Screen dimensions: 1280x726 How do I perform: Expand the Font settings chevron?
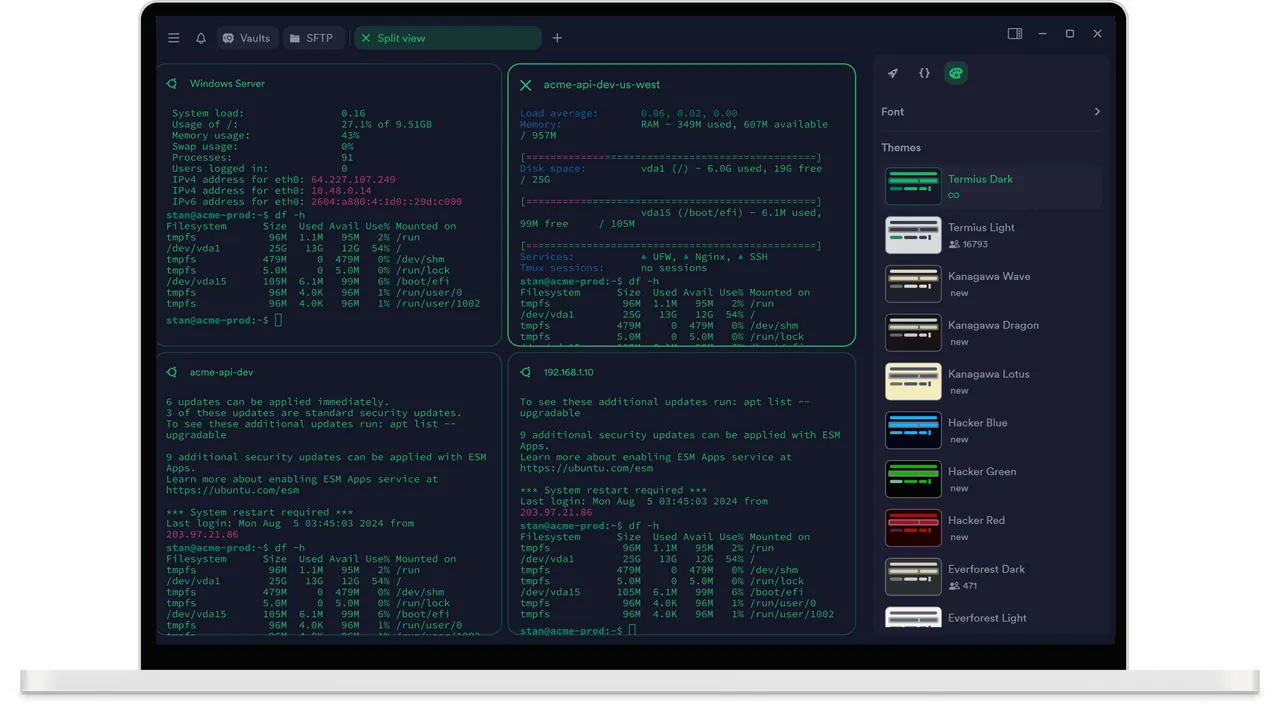(1097, 112)
